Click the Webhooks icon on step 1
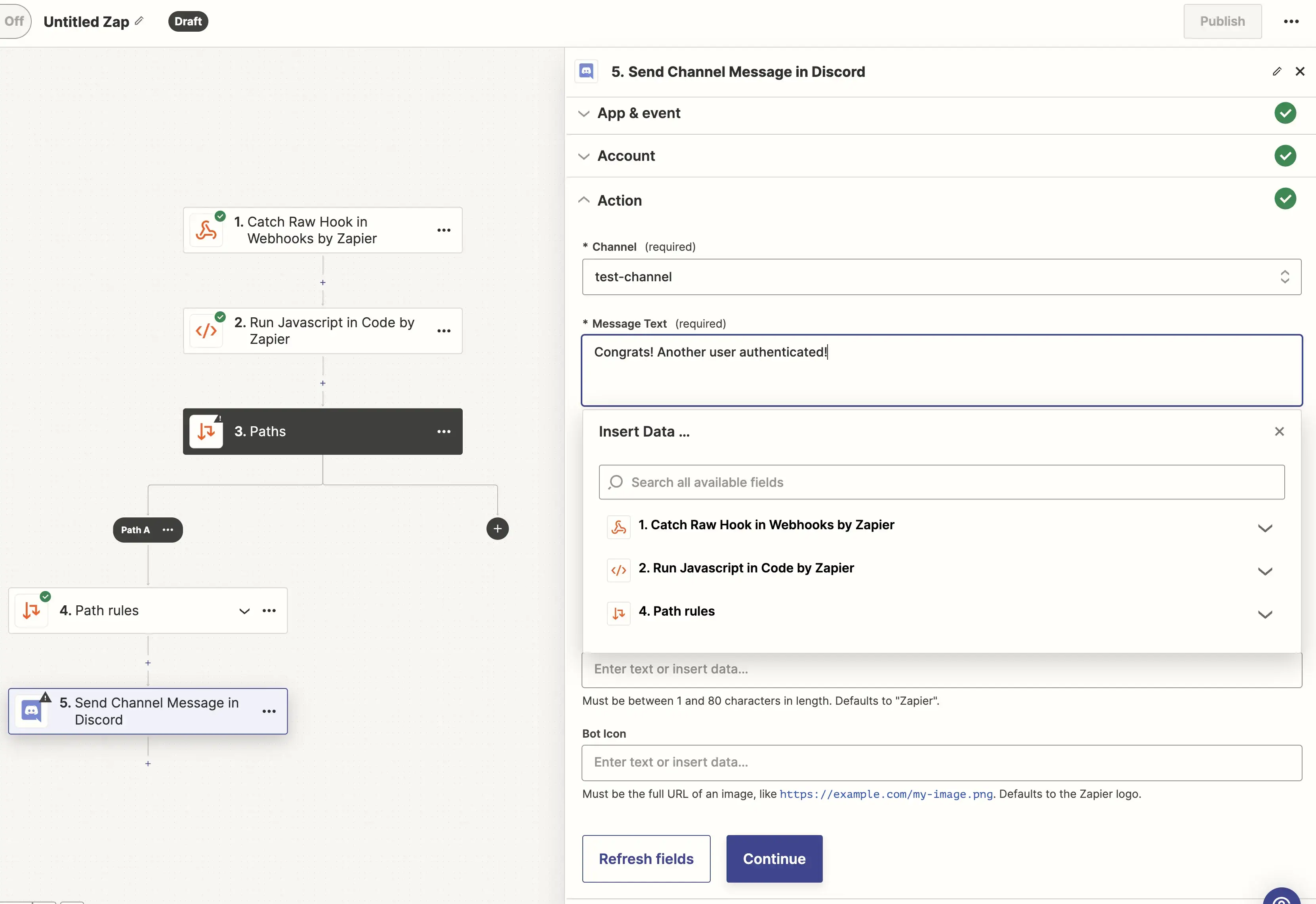This screenshot has width=1316, height=904. pyautogui.click(x=206, y=231)
